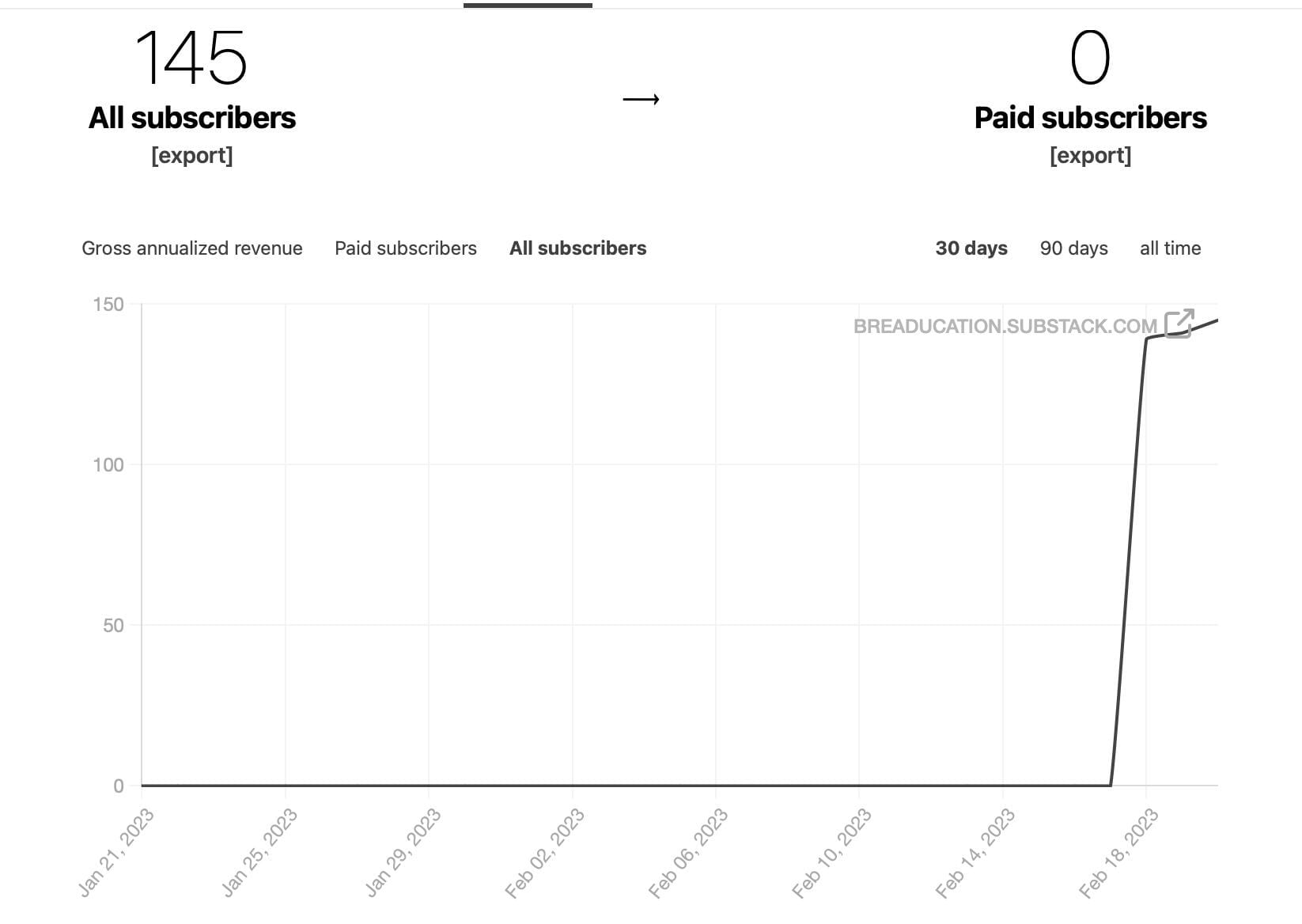Switch the chart to all time
This screenshot has width=1302, height=924.
pyautogui.click(x=1170, y=248)
